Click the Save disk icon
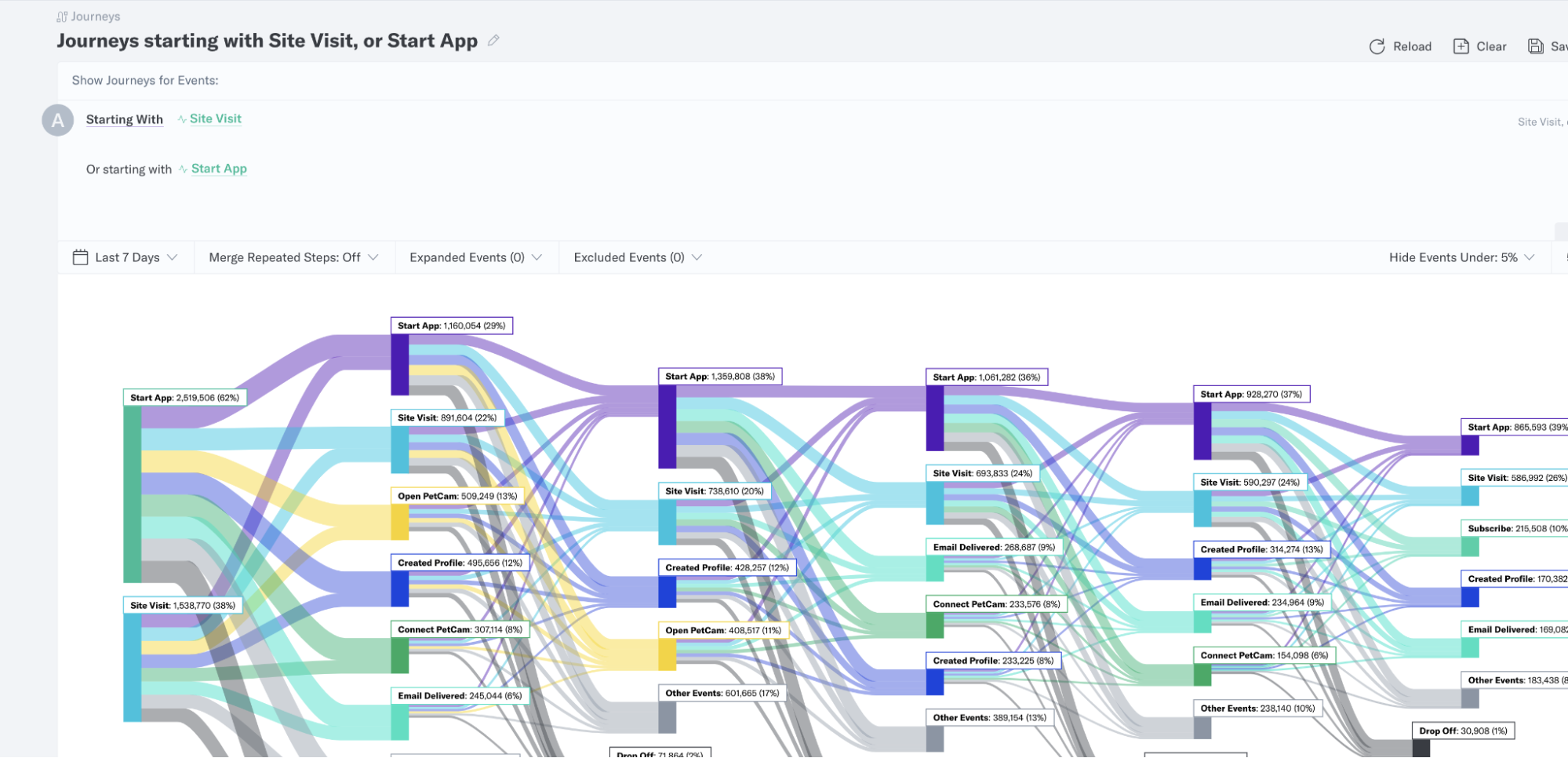Viewport: 1568px width, 758px height. [1535, 46]
